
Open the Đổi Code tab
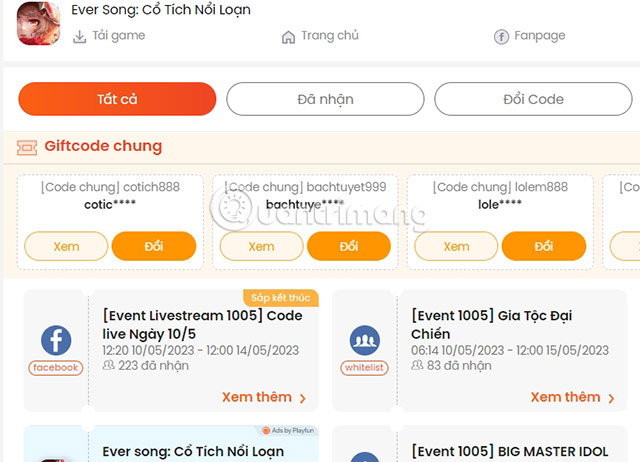pyautogui.click(x=533, y=99)
